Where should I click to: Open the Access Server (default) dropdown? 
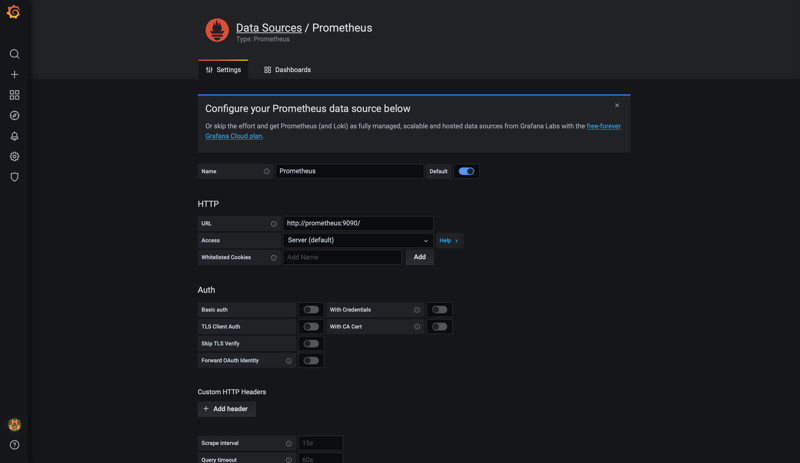pyautogui.click(x=358, y=240)
